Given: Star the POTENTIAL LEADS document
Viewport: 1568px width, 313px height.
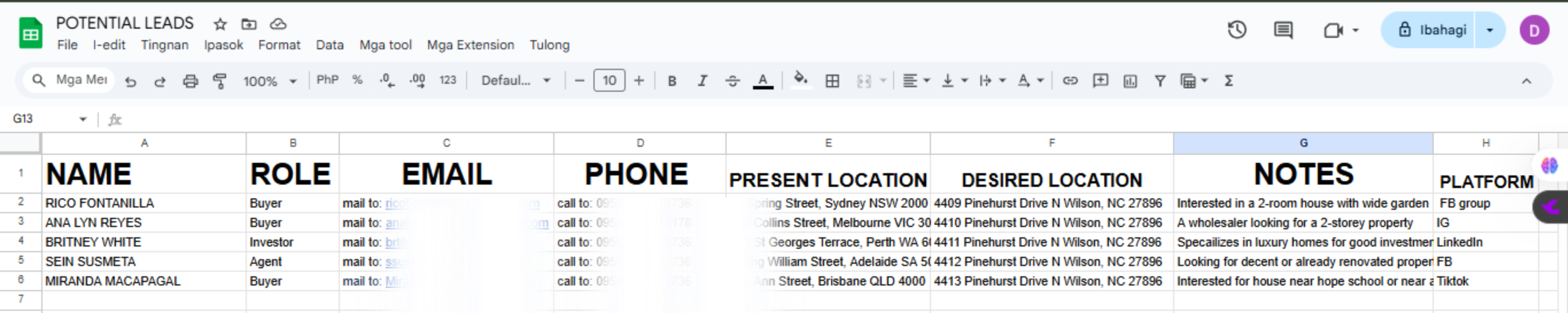Looking at the screenshot, I should pyautogui.click(x=220, y=24).
